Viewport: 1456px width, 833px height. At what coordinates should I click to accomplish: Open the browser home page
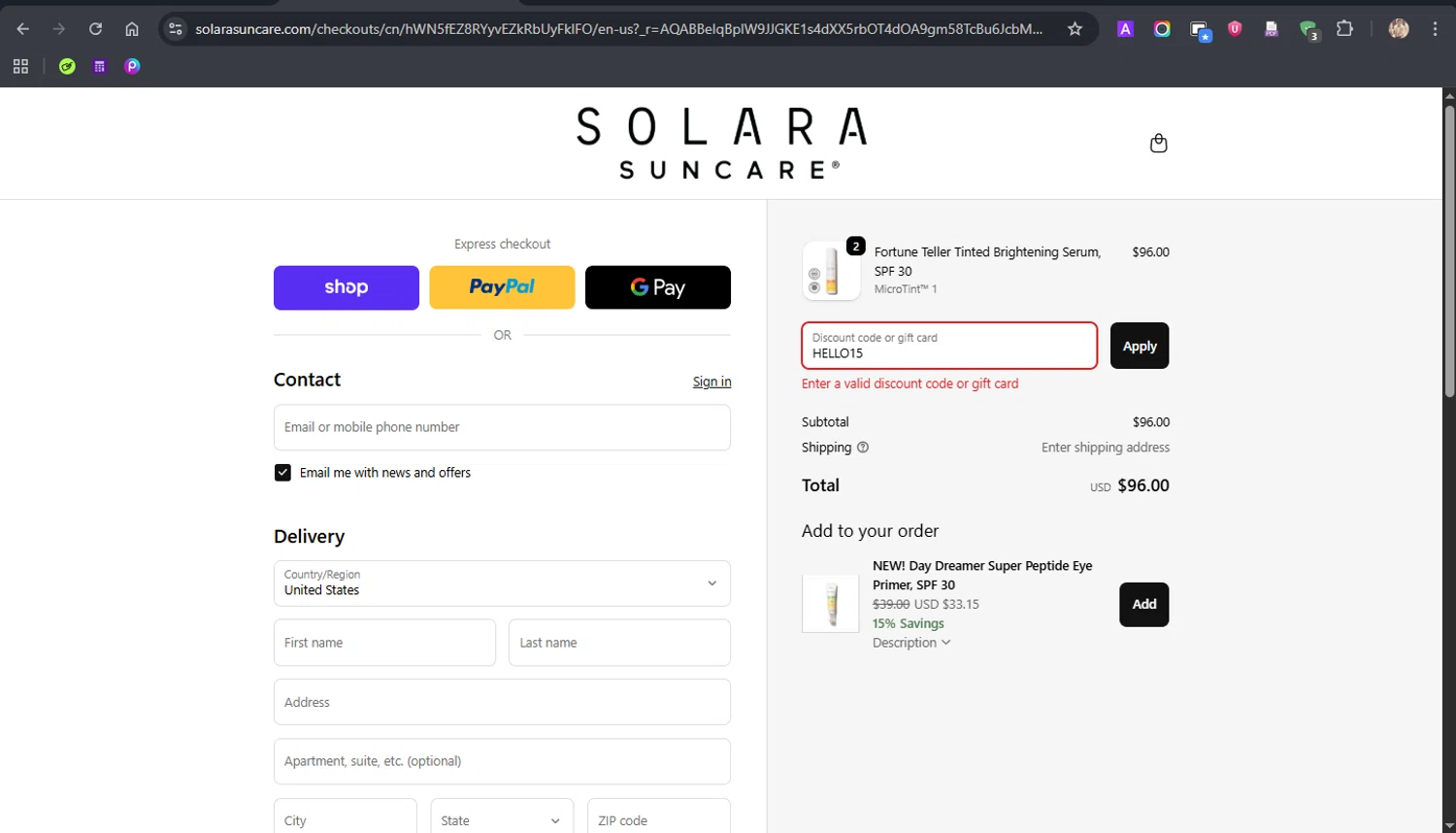[132, 29]
